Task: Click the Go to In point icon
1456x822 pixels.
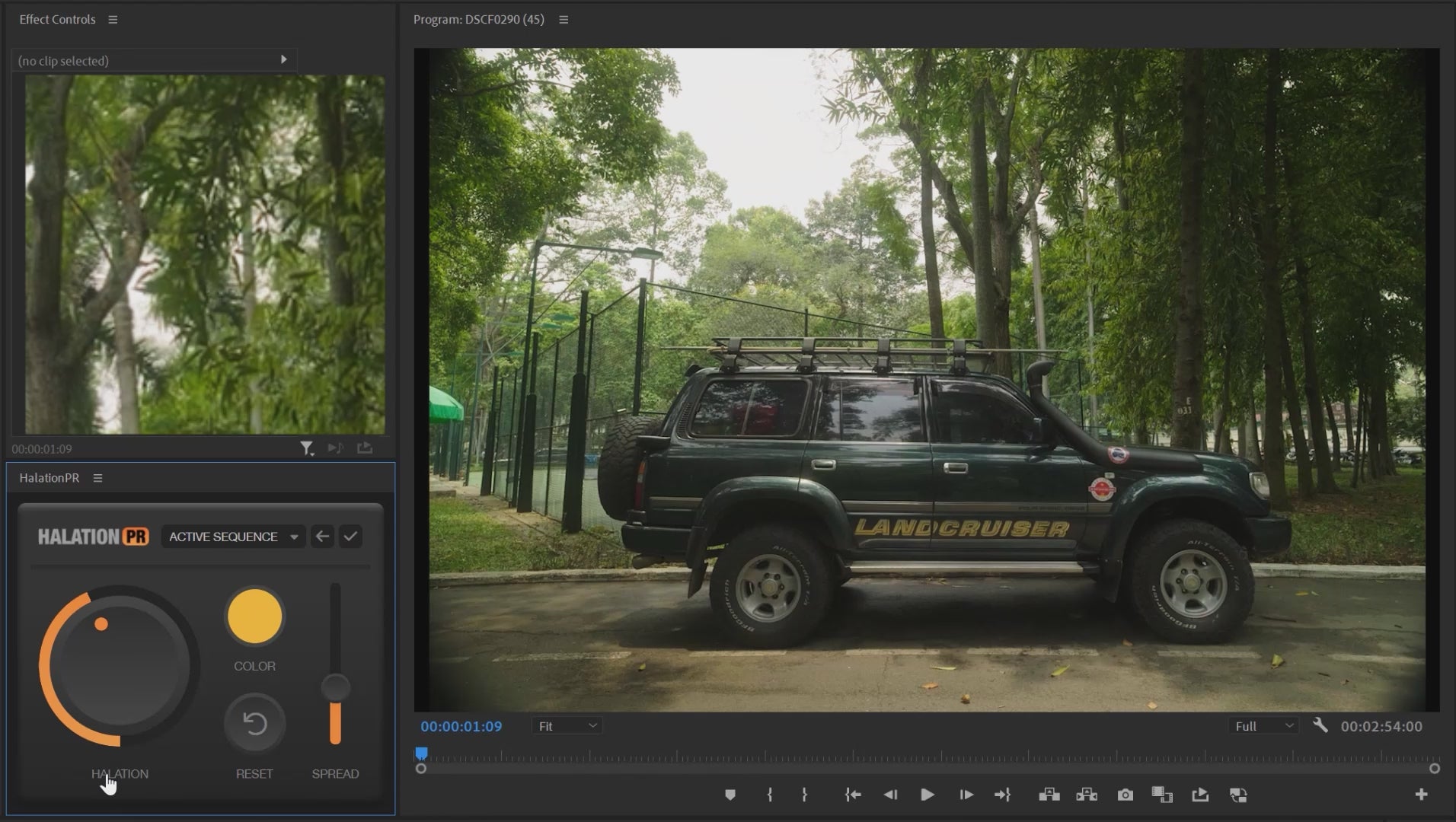Action: coord(852,795)
